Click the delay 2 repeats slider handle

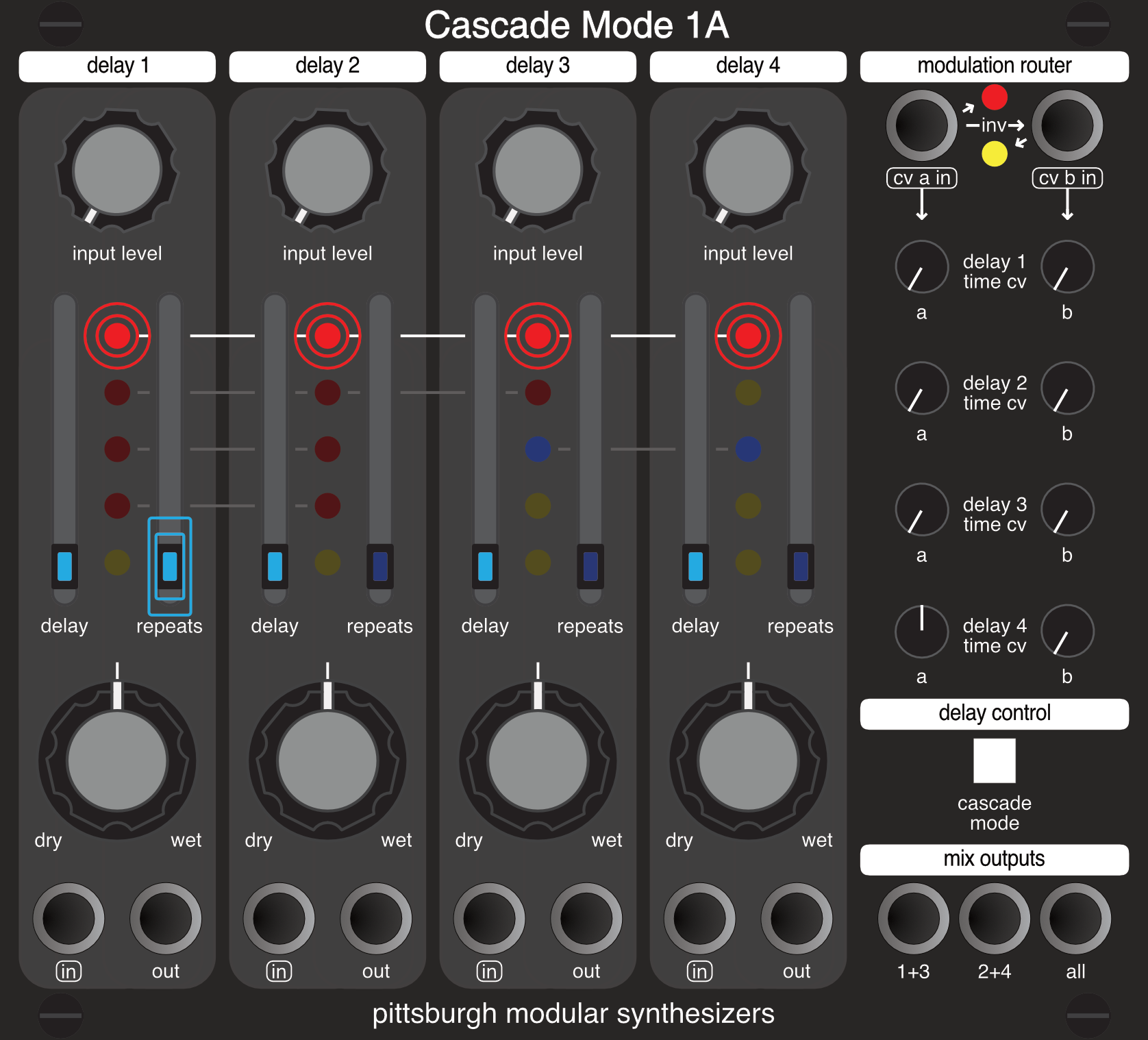380,566
